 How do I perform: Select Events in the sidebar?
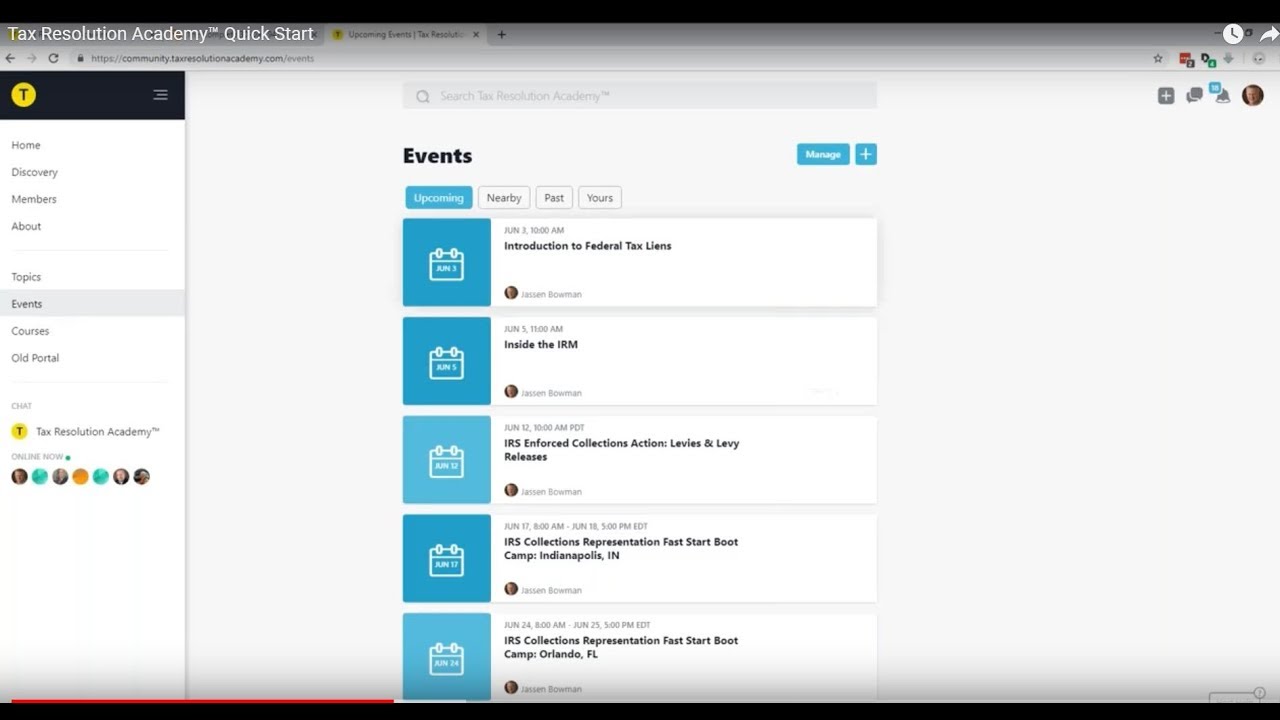(x=92, y=304)
